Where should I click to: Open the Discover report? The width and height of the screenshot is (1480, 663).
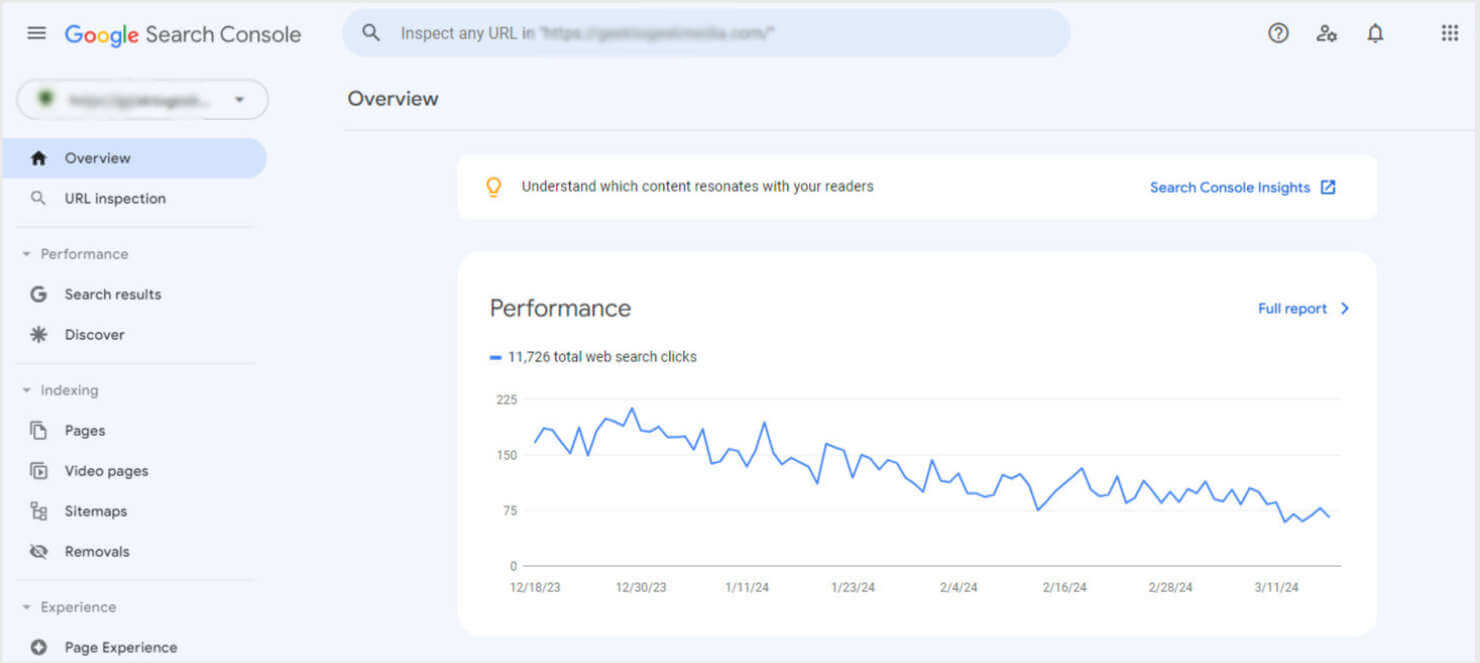95,334
